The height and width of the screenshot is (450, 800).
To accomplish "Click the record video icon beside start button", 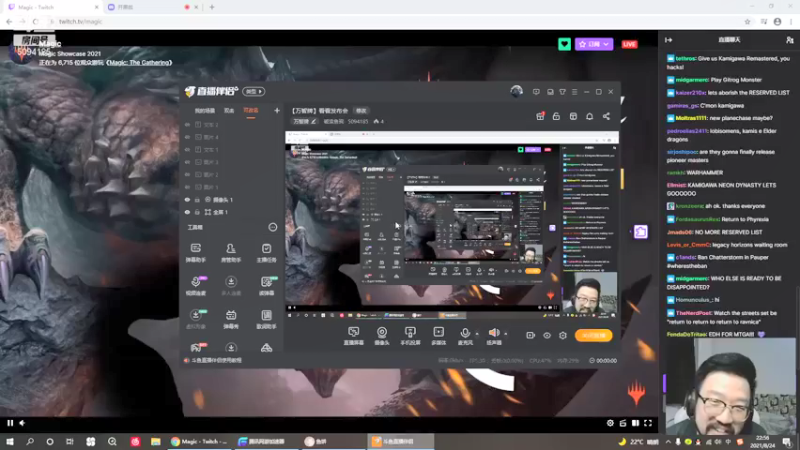I will [x=530, y=335].
